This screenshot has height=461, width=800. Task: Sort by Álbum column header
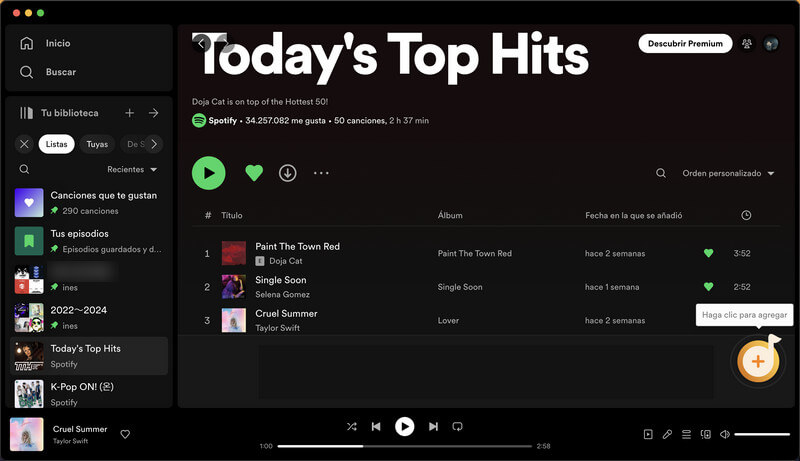(450, 215)
